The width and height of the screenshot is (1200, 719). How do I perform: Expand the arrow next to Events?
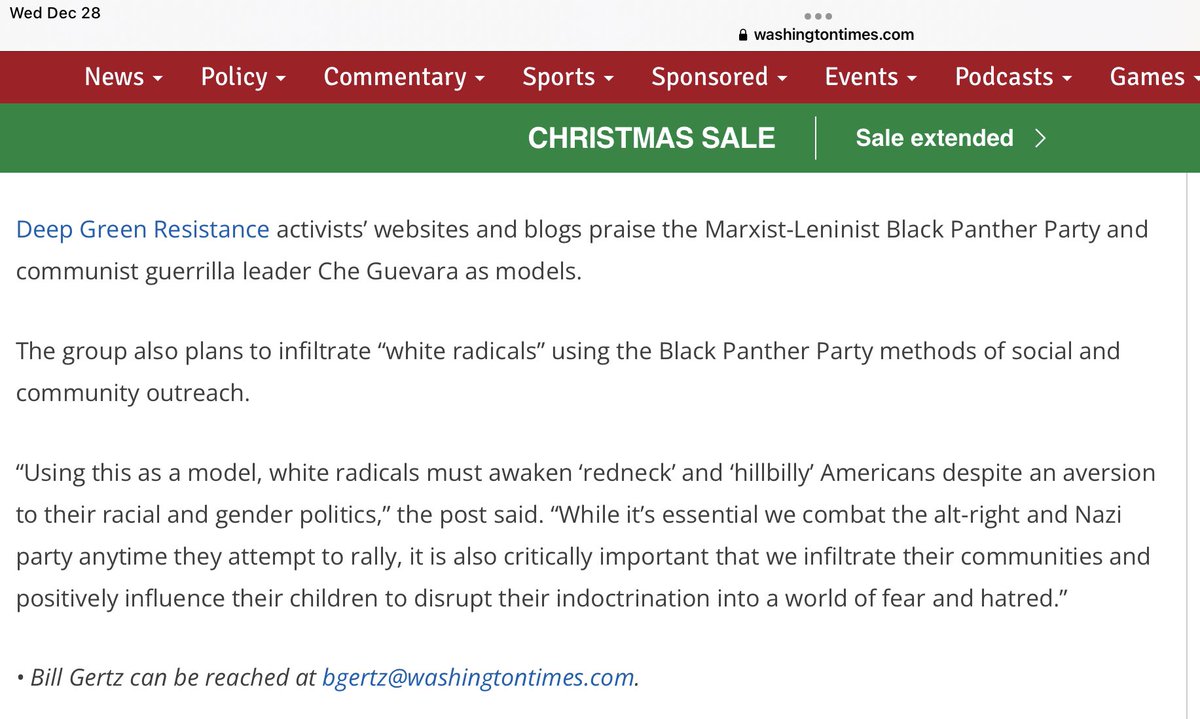coord(912,78)
